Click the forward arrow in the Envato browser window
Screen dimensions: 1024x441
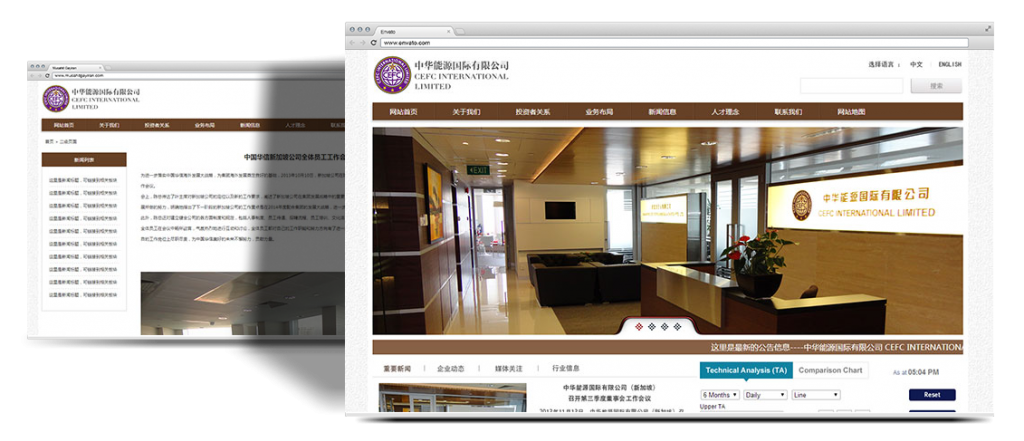click(x=362, y=42)
